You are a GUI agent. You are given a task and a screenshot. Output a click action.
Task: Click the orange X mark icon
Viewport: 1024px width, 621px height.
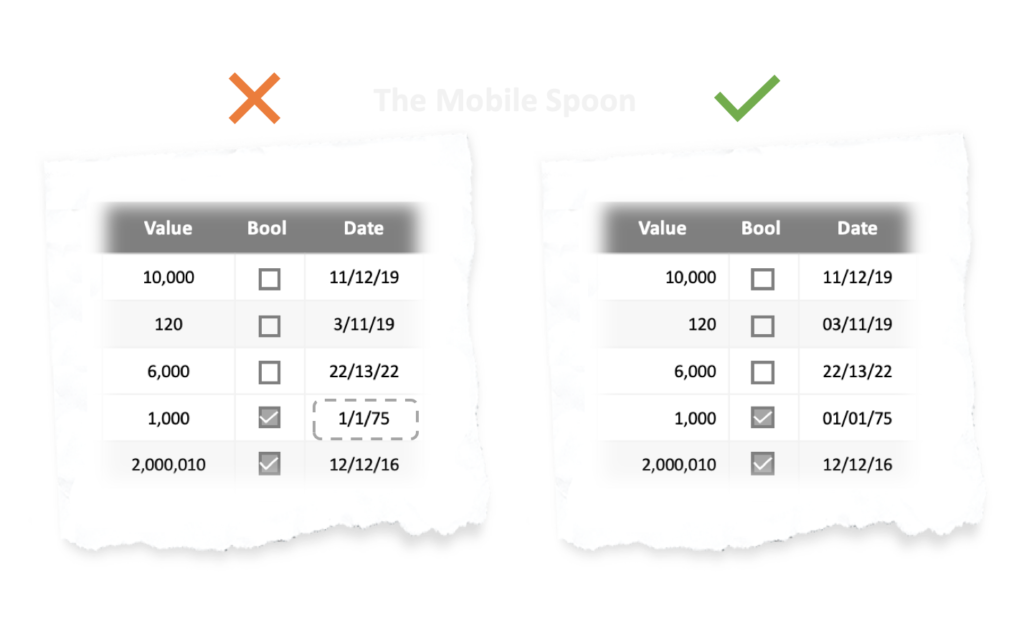tap(254, 99)
